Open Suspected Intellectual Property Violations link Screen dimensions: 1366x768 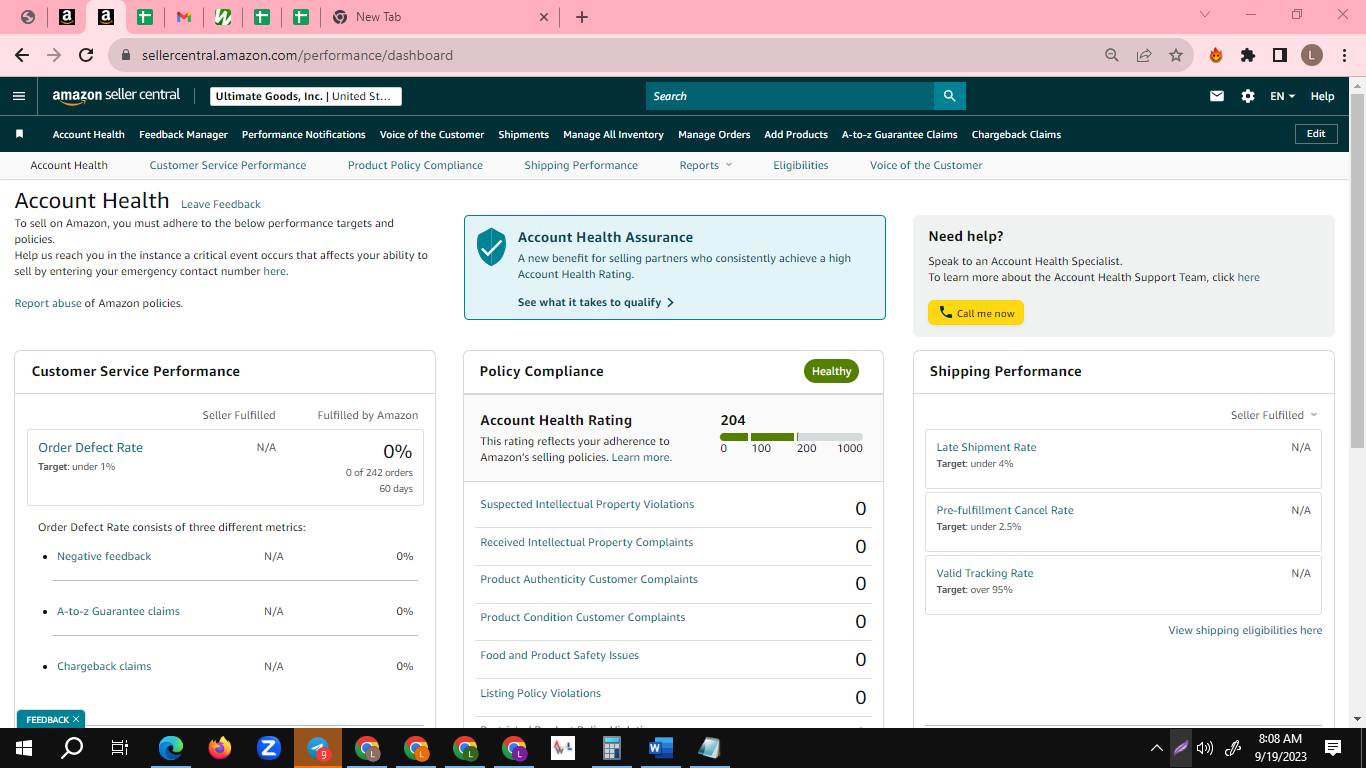coord(587,504)
